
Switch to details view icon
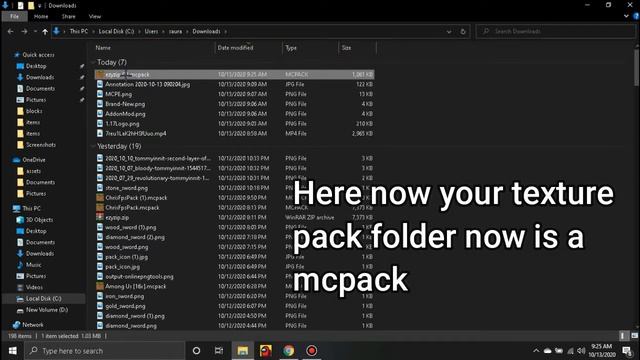[x=622, y=336]
